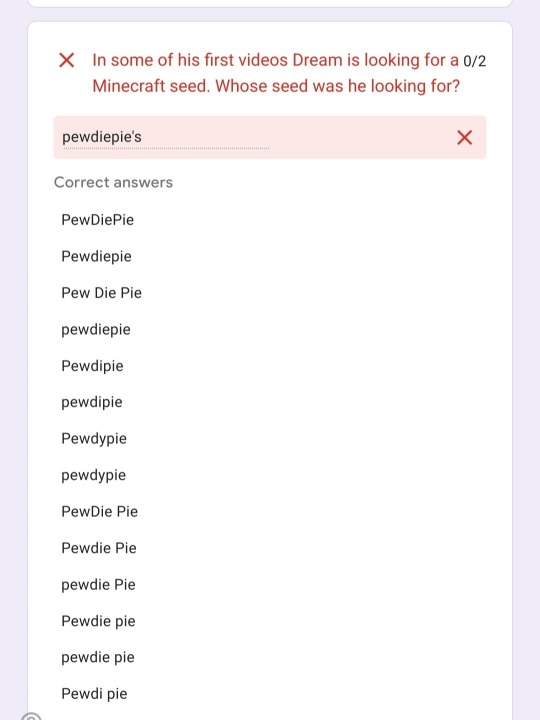Viewport: 540px width, 720px height.
Task: Click the question text about the Minecraft seed
Action: tap(276, 73)
